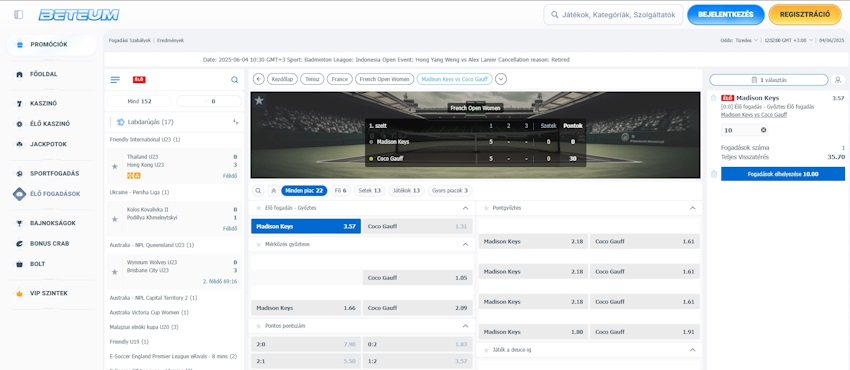Remove Madison Keys bet trash icon
850x370 pixels.
click(x=713, y=98)
